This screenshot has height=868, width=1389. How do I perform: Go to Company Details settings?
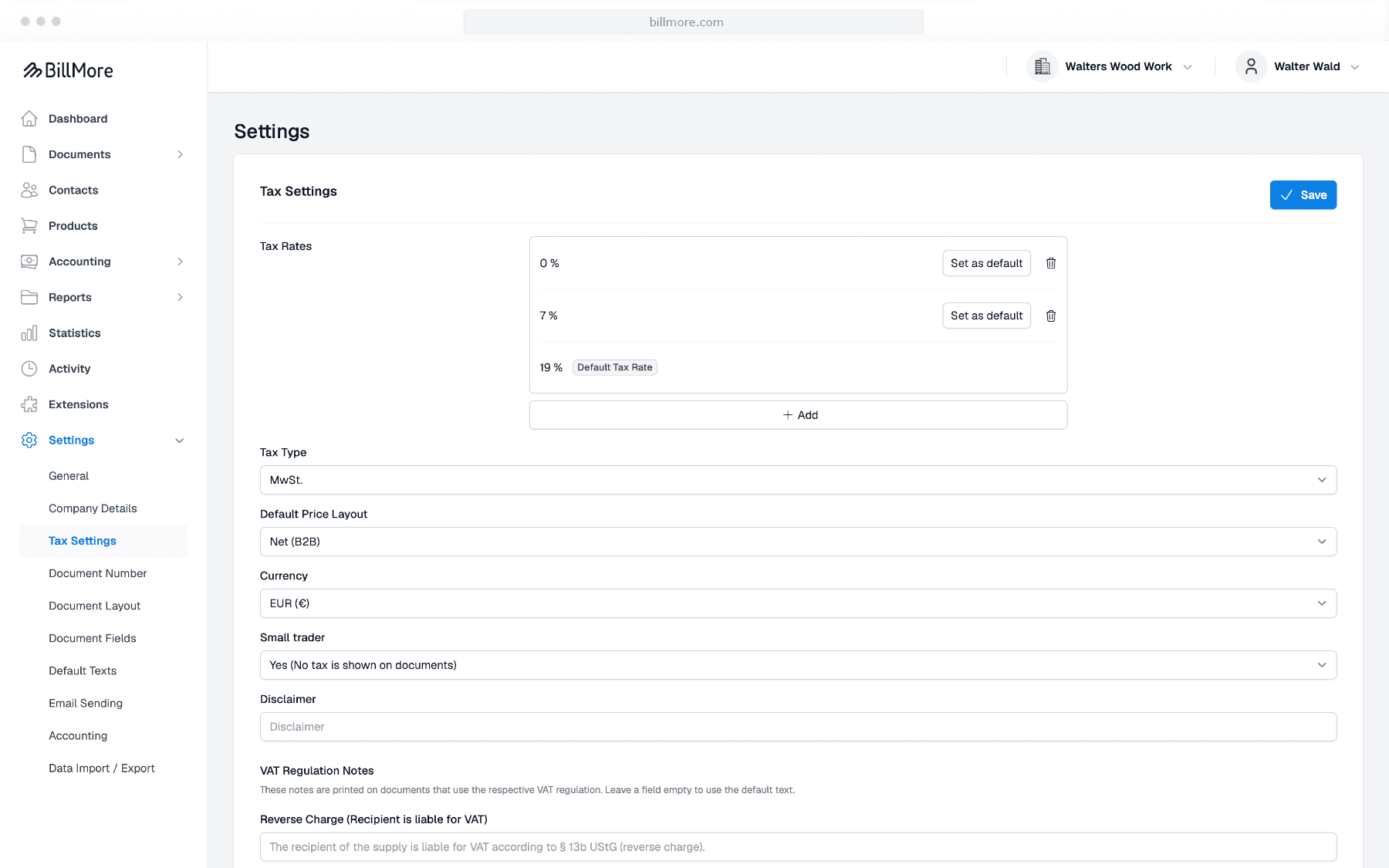(93, 508)
